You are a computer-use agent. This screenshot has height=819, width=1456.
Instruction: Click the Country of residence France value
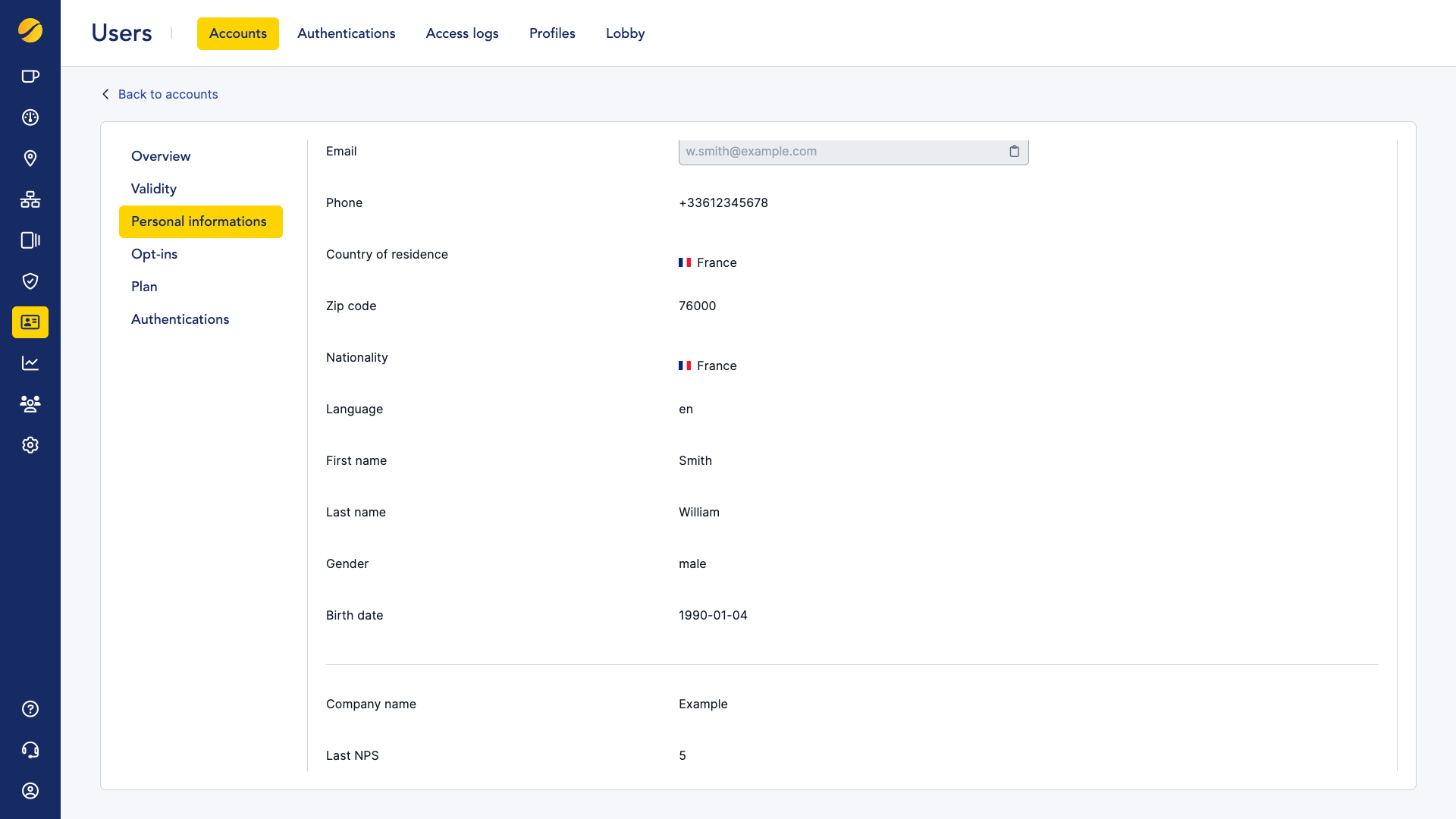tap(708, 262)
